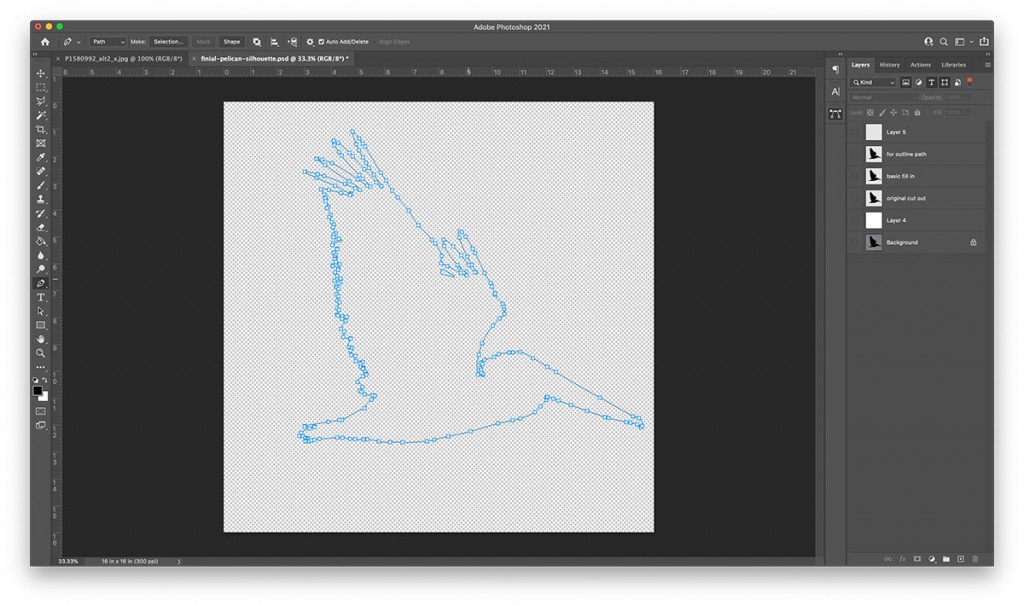Select the Path Selection tool
This screenshot has width=1024, height=606.
pos(41,312)
